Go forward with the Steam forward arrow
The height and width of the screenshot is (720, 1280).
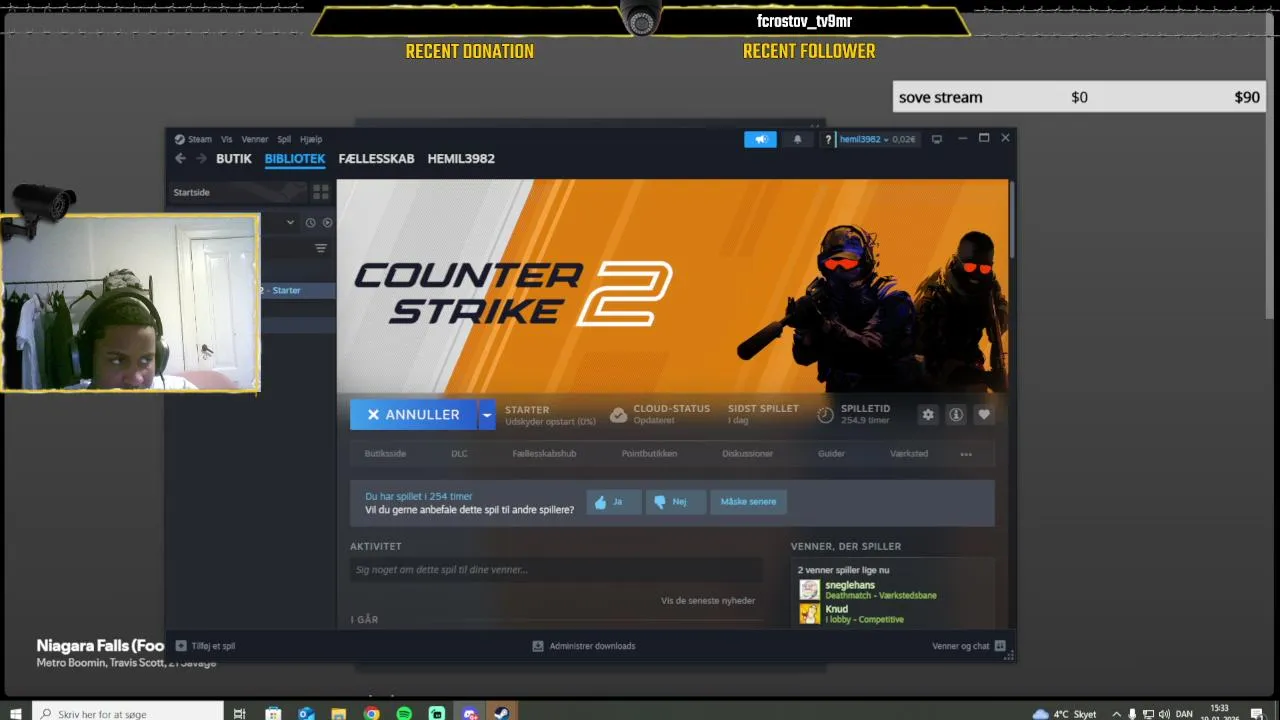201,158
